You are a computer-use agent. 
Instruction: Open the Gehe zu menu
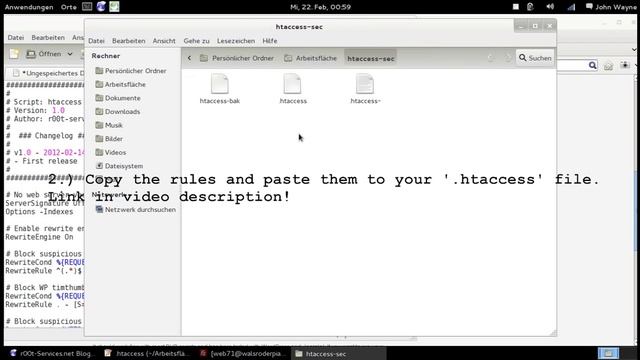point(196,41)
